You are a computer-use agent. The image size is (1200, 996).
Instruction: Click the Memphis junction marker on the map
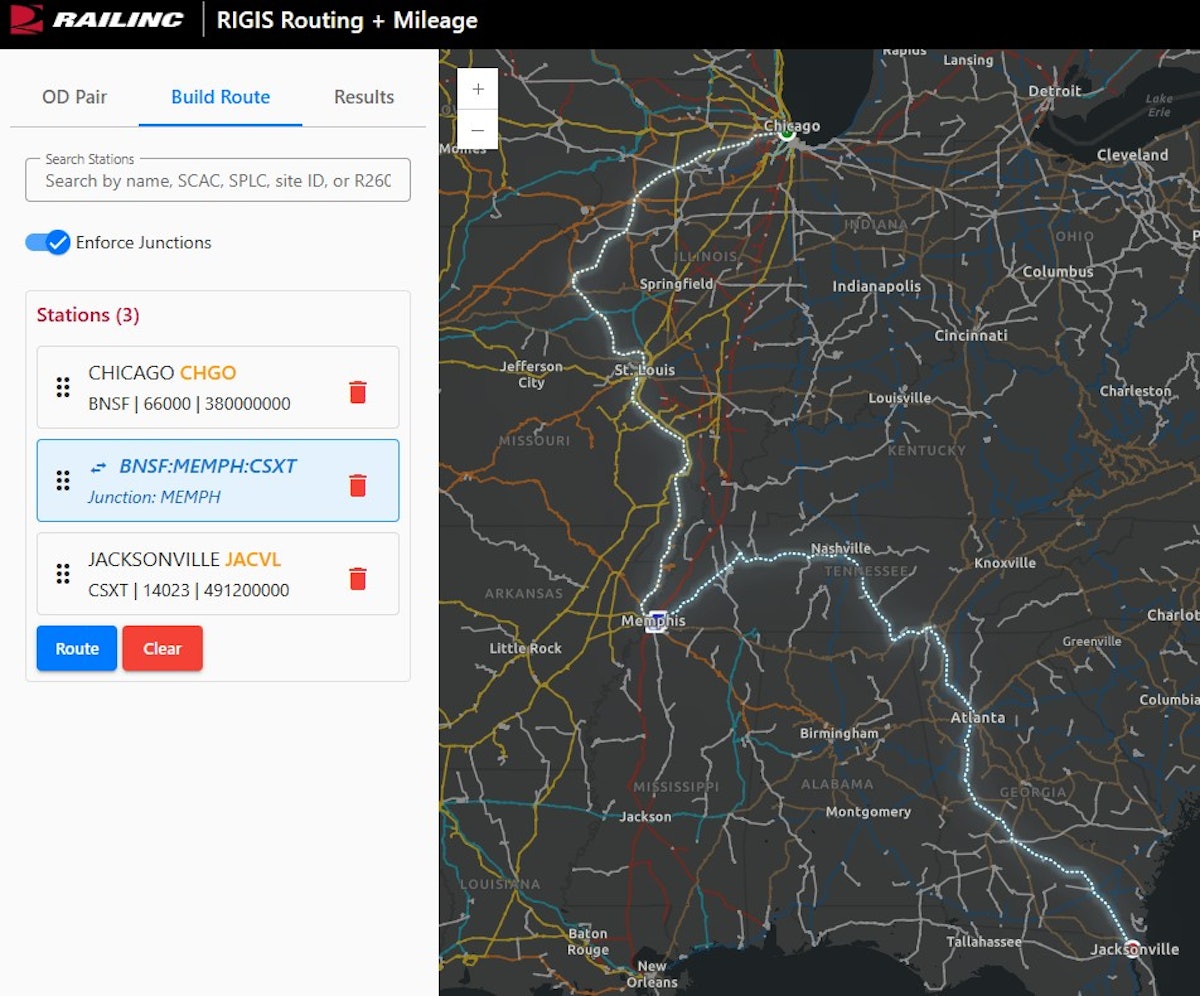click(x=657, y=620)
